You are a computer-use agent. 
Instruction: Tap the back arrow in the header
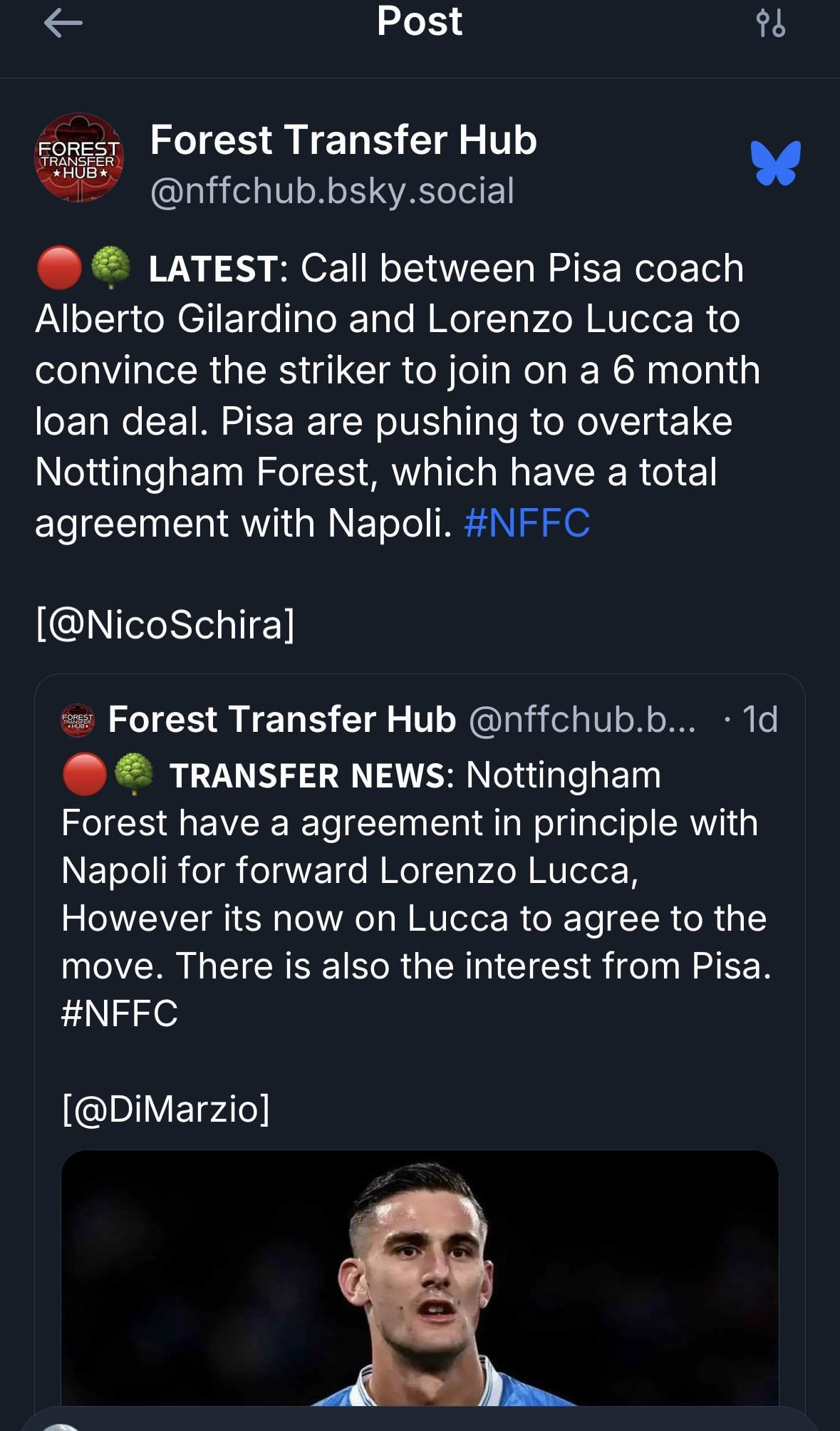coord(63,24)
